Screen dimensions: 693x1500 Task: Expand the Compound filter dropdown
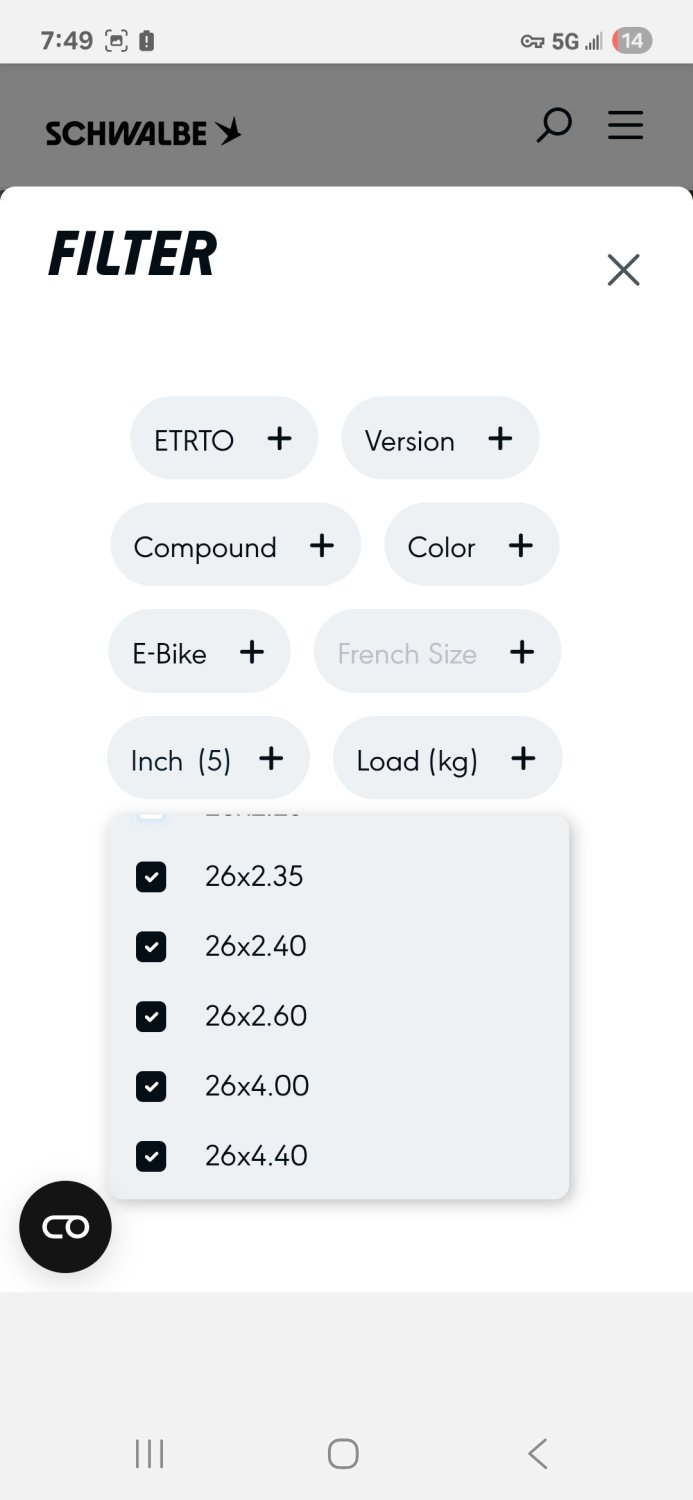point(235,546)
